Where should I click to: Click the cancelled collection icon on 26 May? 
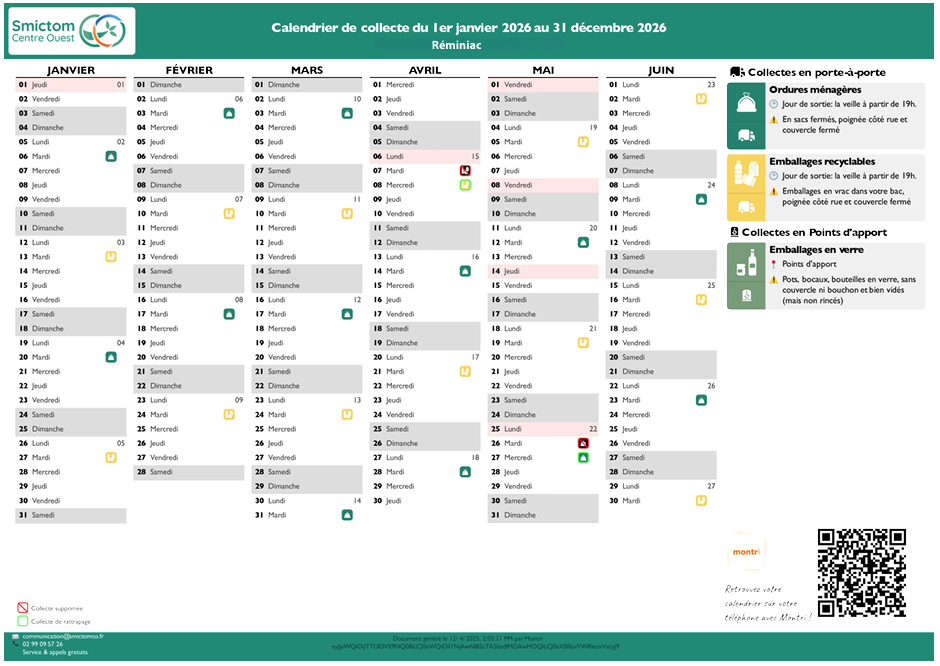[583, 443]
